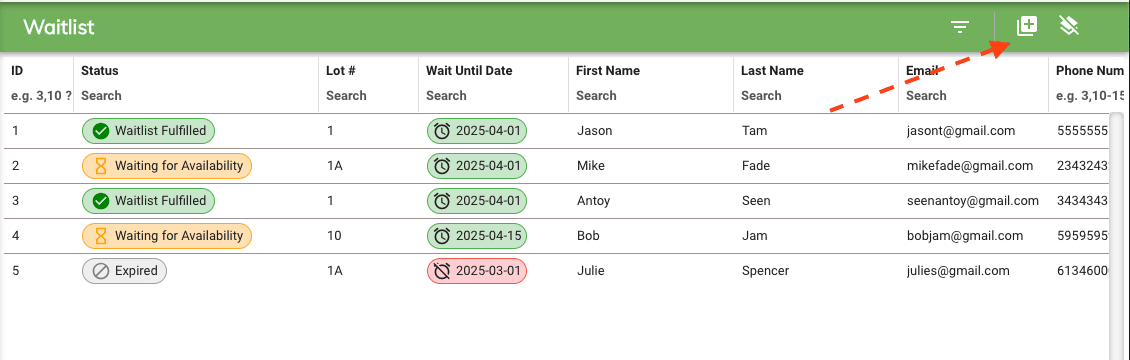
Task: Focus the Status search field
Action: [x=196, y=96]
